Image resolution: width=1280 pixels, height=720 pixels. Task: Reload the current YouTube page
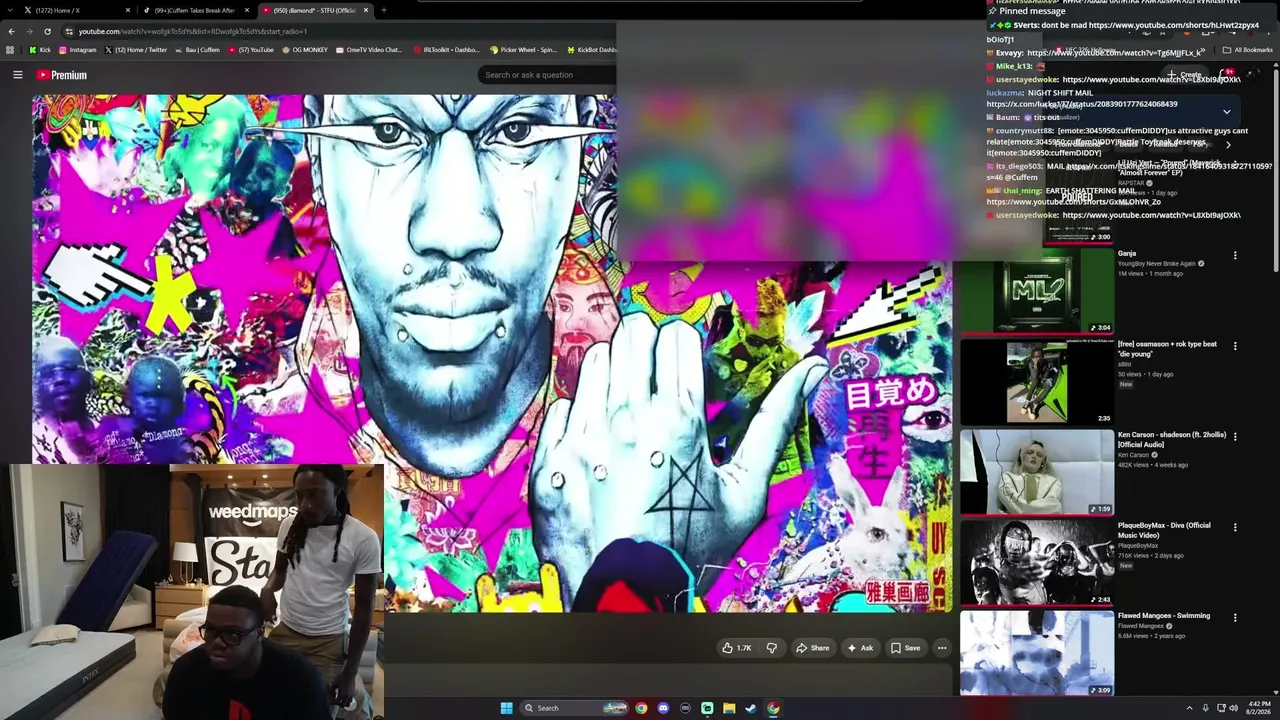[x=48, y=31]
